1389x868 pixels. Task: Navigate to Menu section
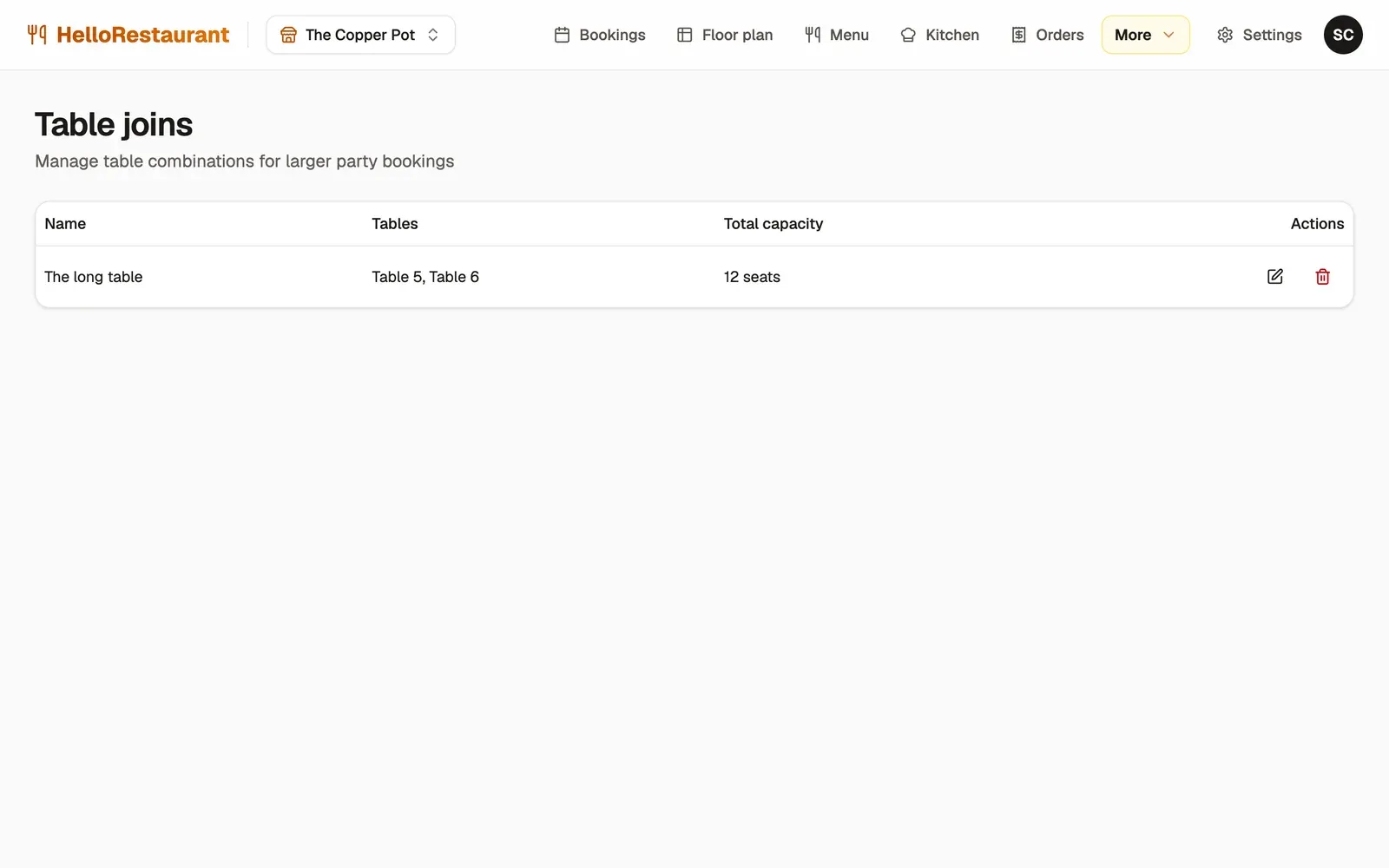click(x=837, y=35)
